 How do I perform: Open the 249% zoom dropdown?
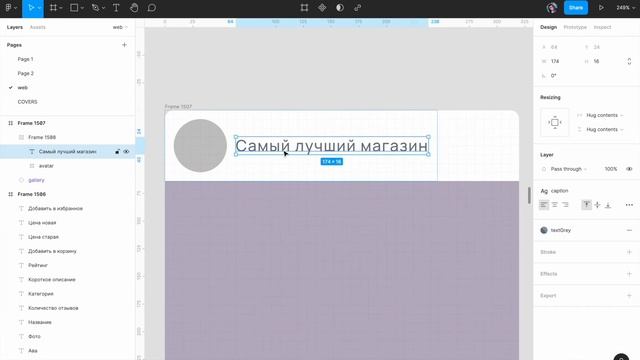tap(625, 8)
